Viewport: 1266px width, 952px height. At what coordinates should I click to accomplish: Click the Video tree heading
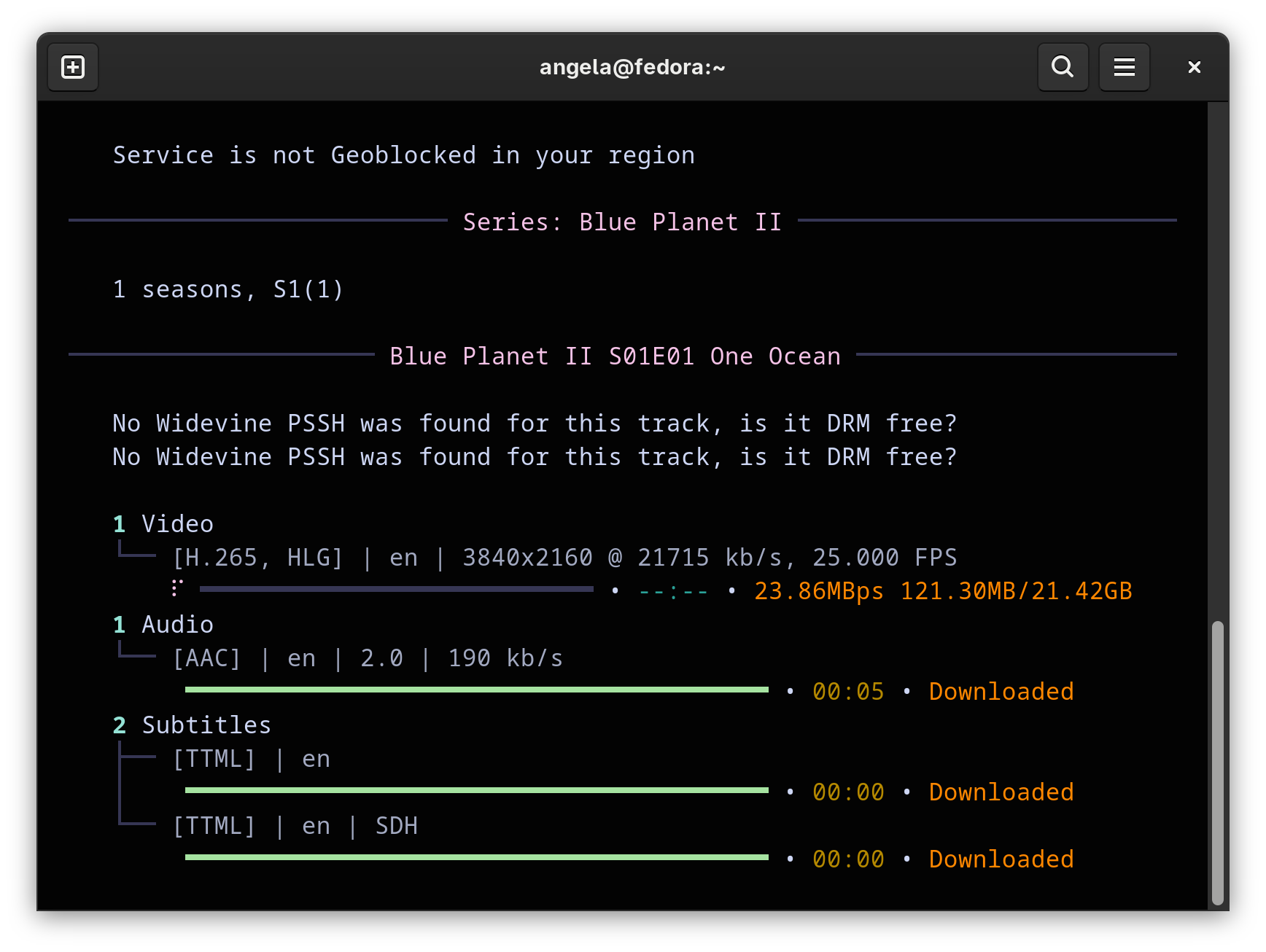(x=177, y=523)
